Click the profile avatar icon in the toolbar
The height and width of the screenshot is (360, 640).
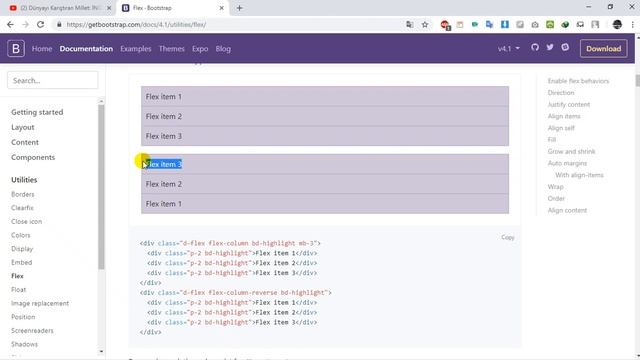tap(617, 24)
